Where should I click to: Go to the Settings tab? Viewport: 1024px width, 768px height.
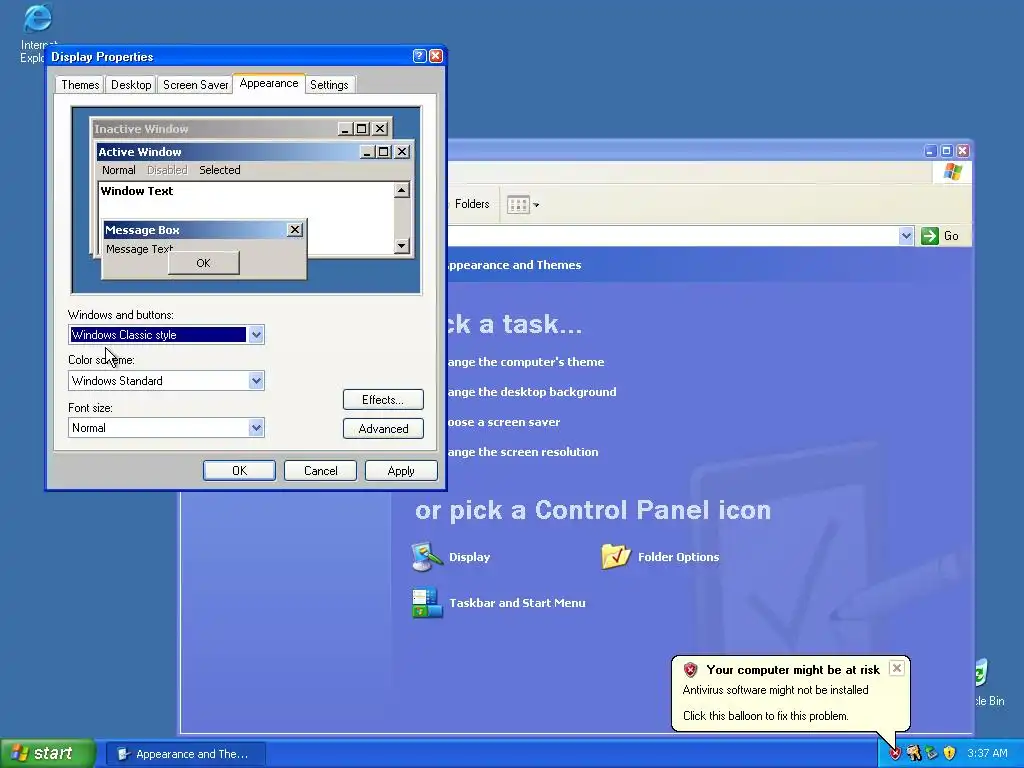(x=329, y=85)
